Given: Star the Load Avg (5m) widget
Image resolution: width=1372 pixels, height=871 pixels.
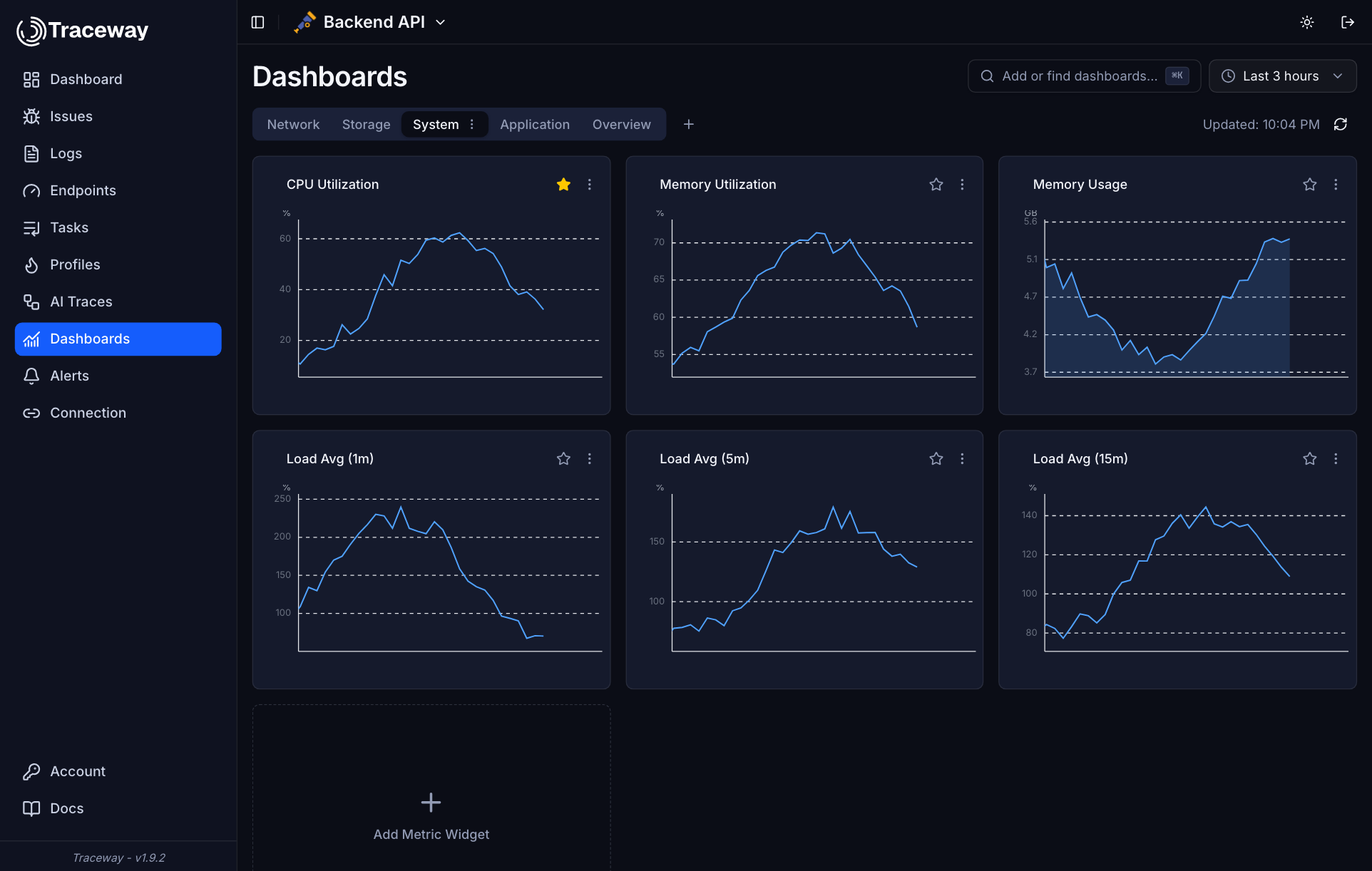Looking at the screenshot, I should (936, 459).
